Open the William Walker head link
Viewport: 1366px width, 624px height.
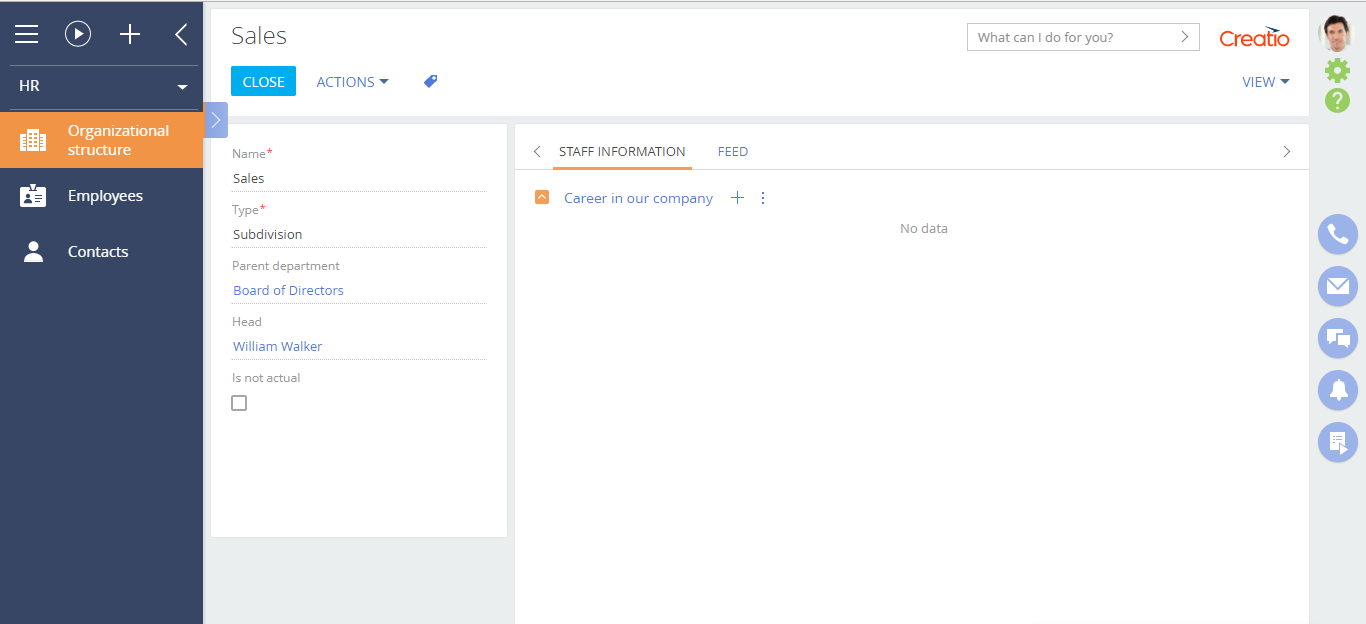point(278,346)
